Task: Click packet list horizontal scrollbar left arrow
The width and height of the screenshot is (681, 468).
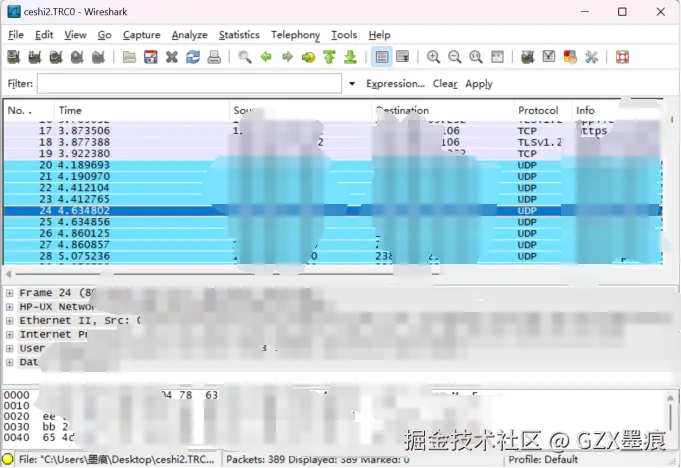Action: pyautogui.click(x=8, y=274)
